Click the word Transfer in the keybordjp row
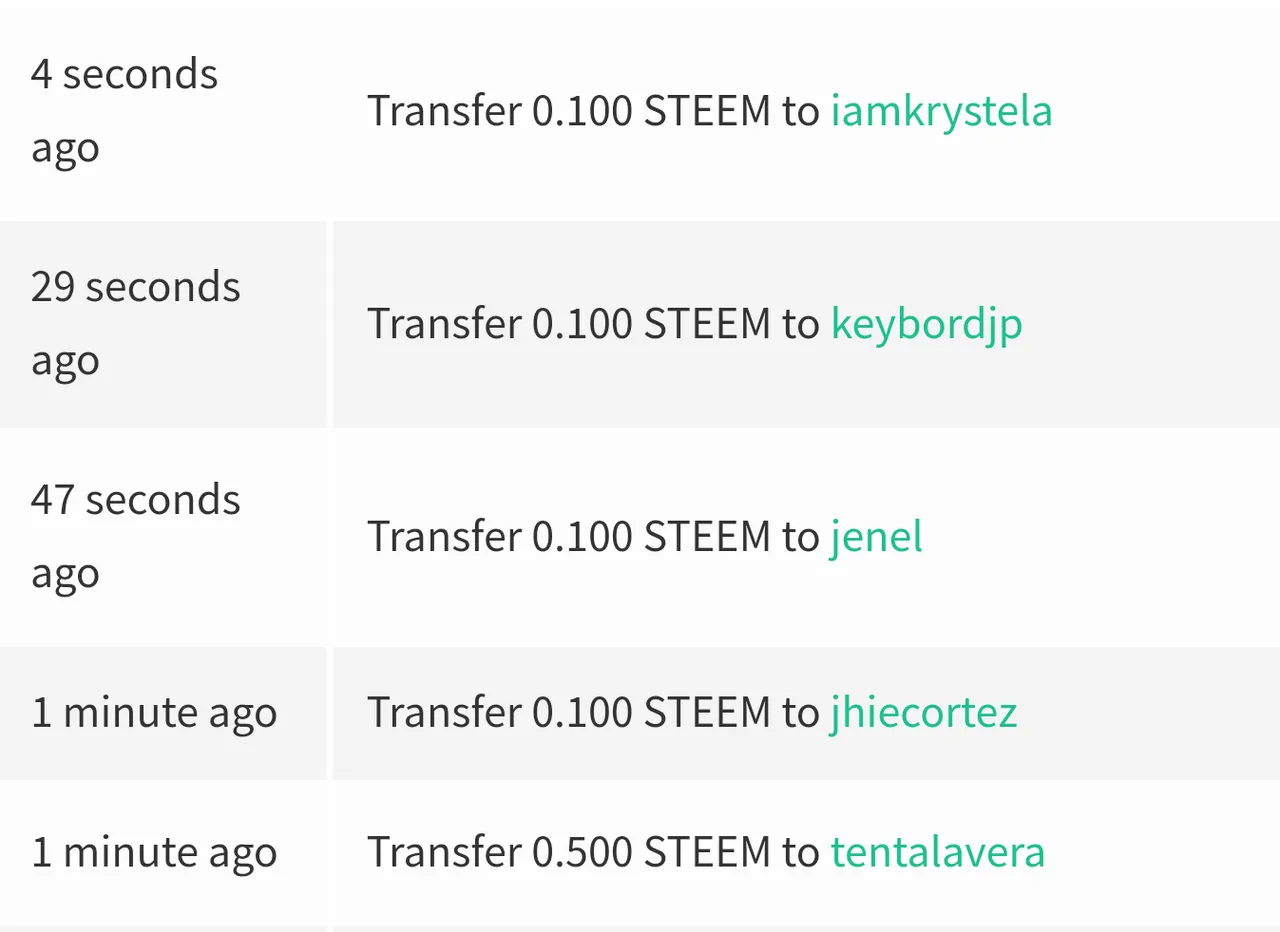This screenshot has width=1280, height=932. (x=444, y=324)
